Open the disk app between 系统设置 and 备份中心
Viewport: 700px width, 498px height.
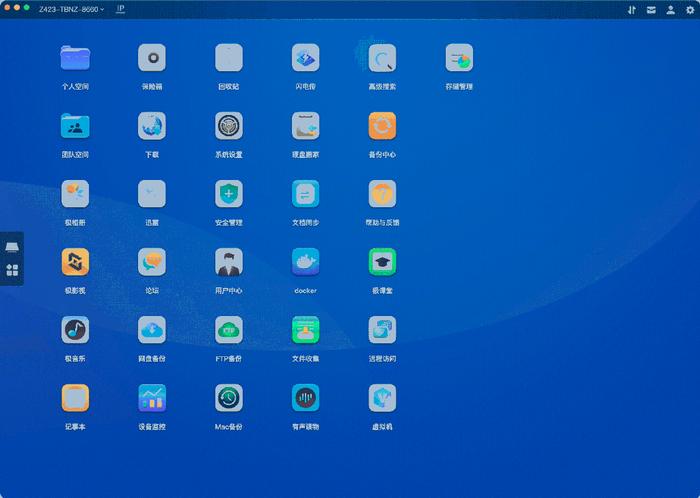(x=305, y=126)
